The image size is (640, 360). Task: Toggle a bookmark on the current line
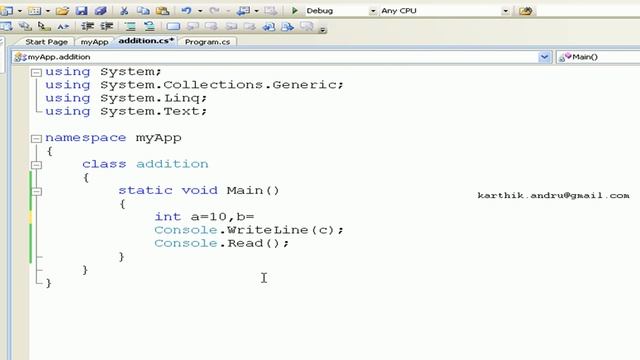pos(173,27)
